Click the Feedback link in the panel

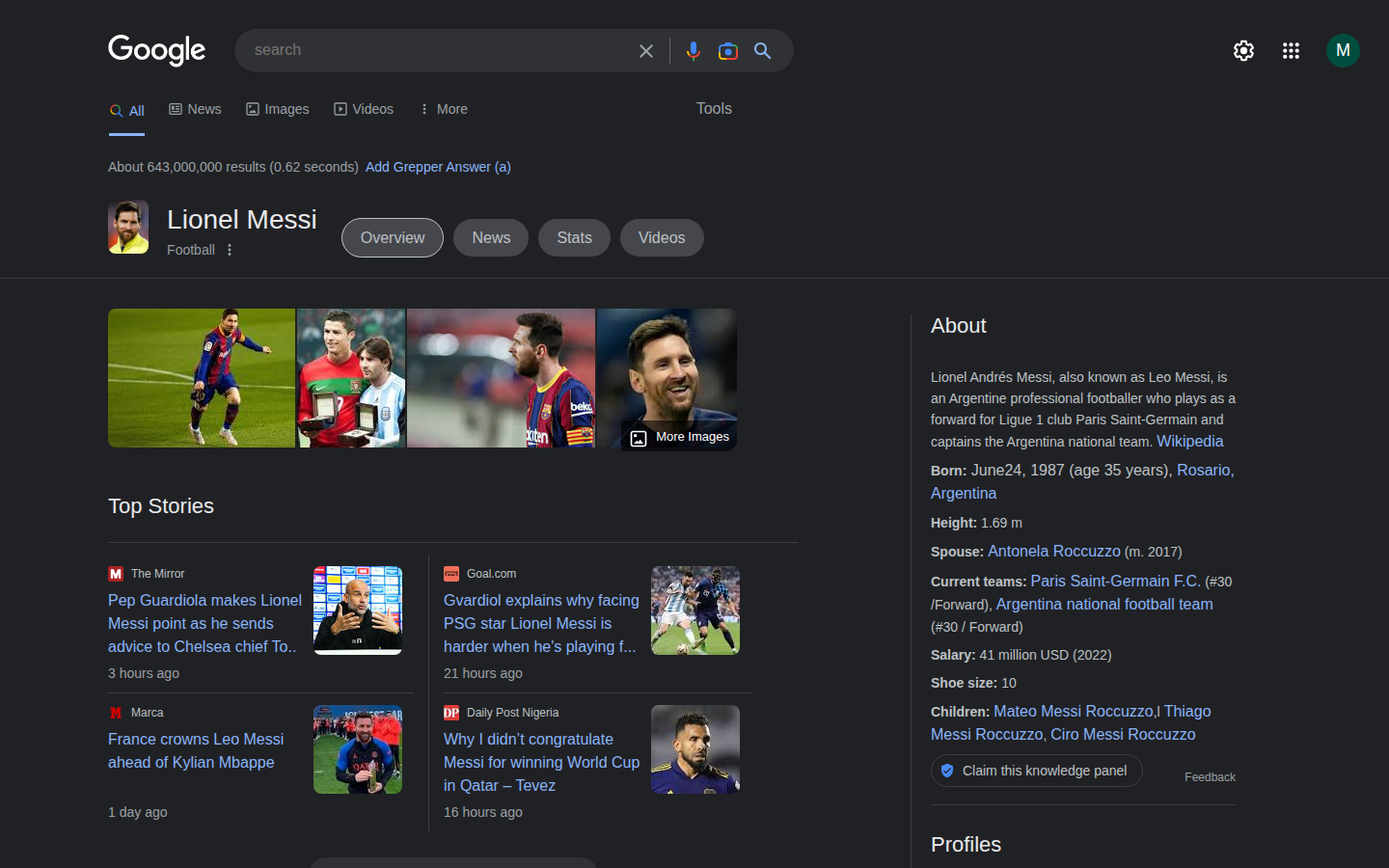click(1210, 777)
